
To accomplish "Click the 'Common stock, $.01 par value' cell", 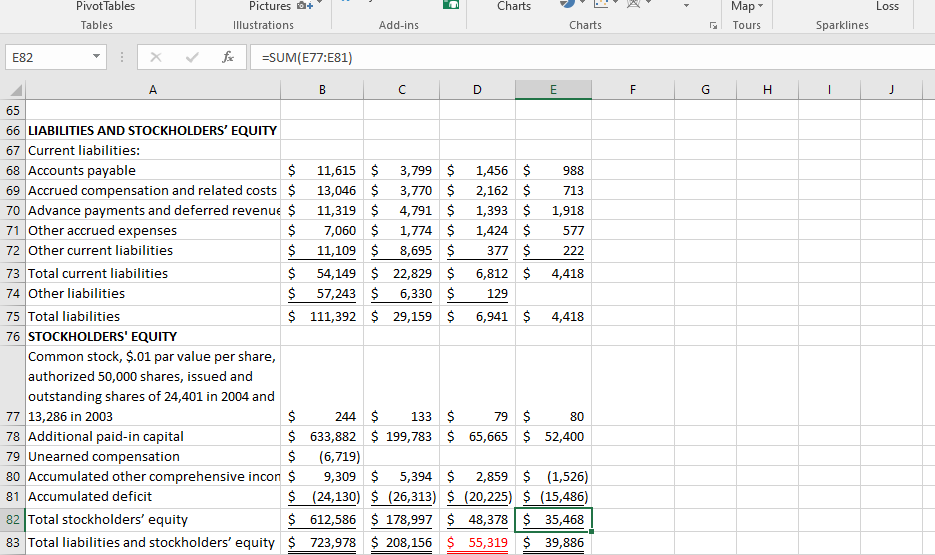I will [153, 386].
